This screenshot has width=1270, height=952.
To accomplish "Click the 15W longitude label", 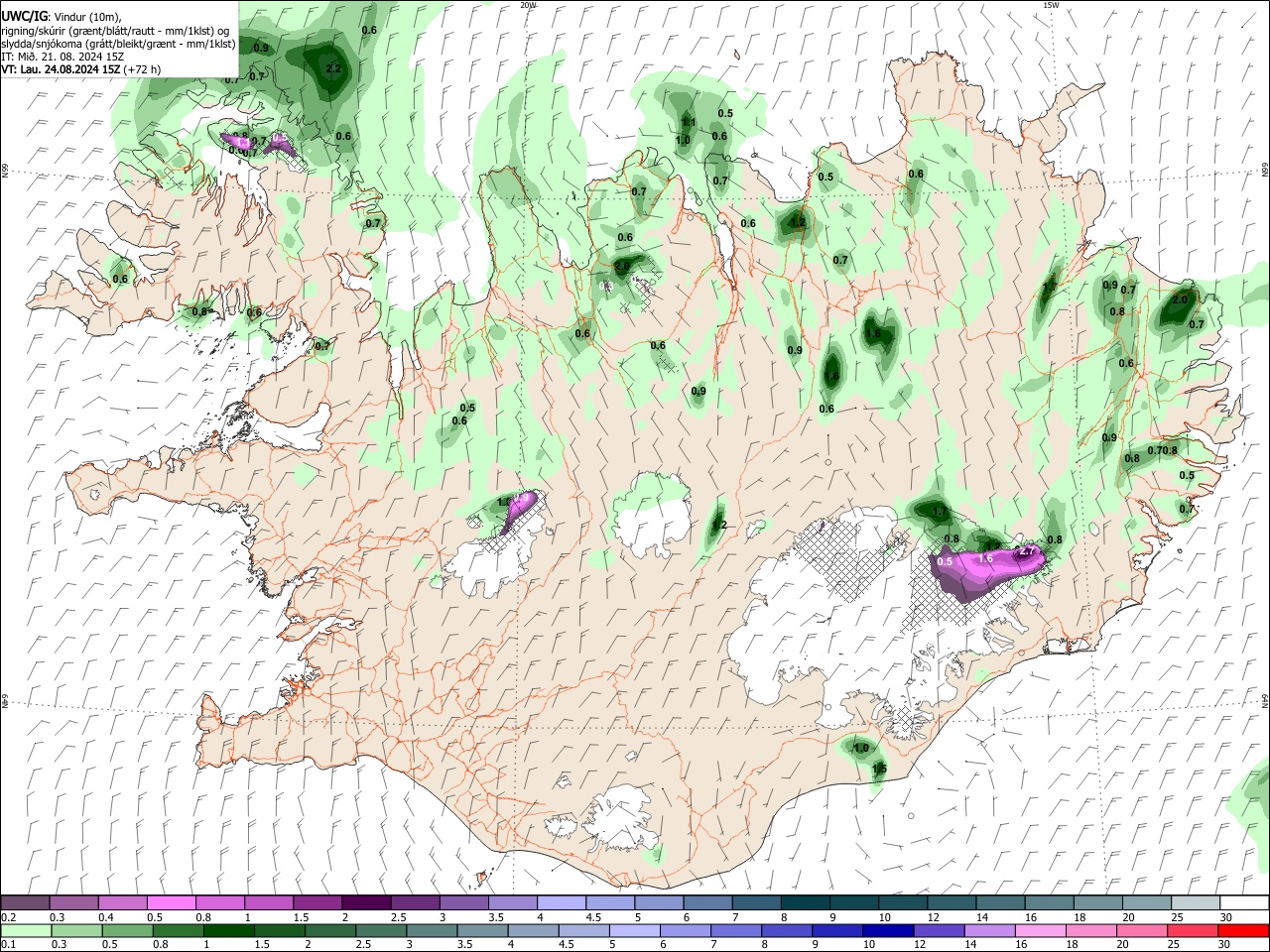I will (1051, 5).
